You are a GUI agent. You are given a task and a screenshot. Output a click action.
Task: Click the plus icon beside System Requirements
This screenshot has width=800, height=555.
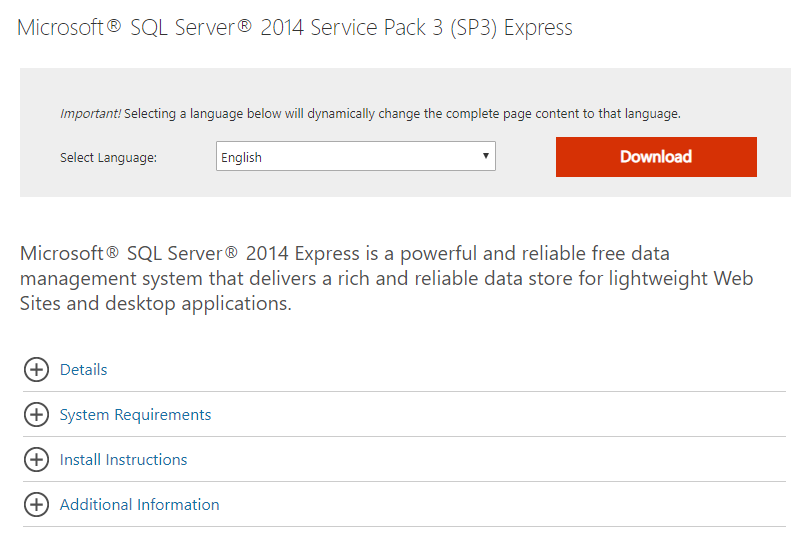(x=36, y=415)
